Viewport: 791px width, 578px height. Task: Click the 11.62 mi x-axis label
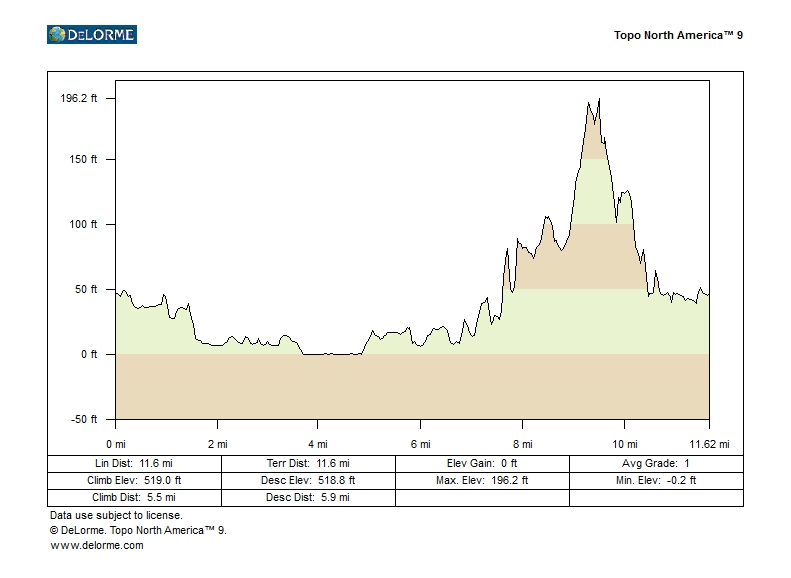click(x=709, y=444)
